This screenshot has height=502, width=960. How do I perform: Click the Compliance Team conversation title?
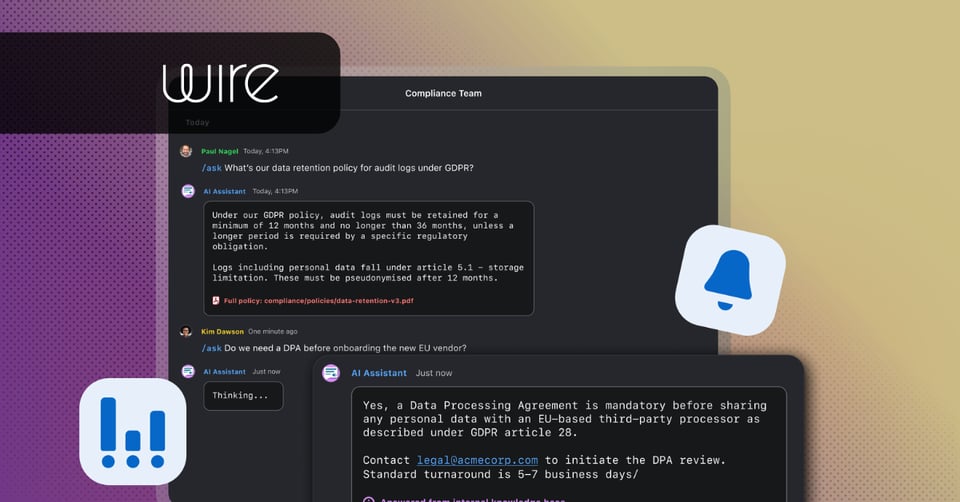(443, 93)
